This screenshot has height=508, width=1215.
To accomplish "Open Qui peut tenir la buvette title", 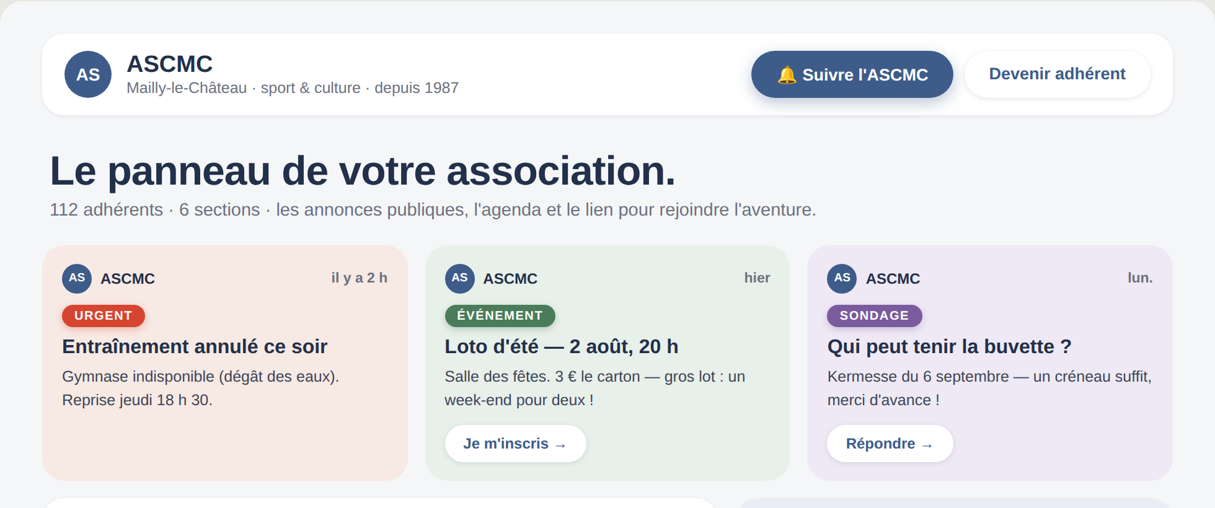I will (949, 347).
